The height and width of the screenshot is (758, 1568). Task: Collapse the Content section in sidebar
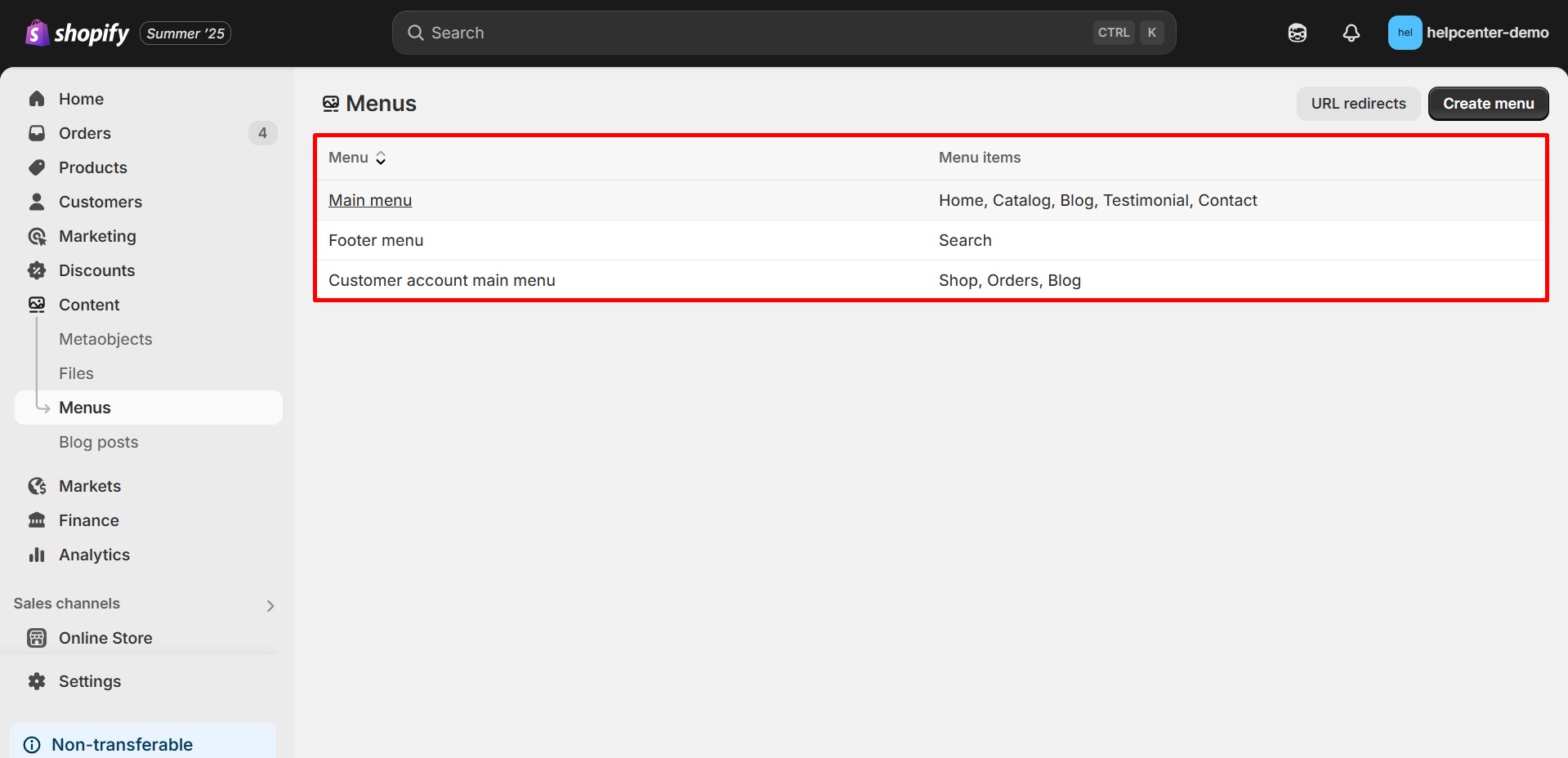(x=89, y=305)
